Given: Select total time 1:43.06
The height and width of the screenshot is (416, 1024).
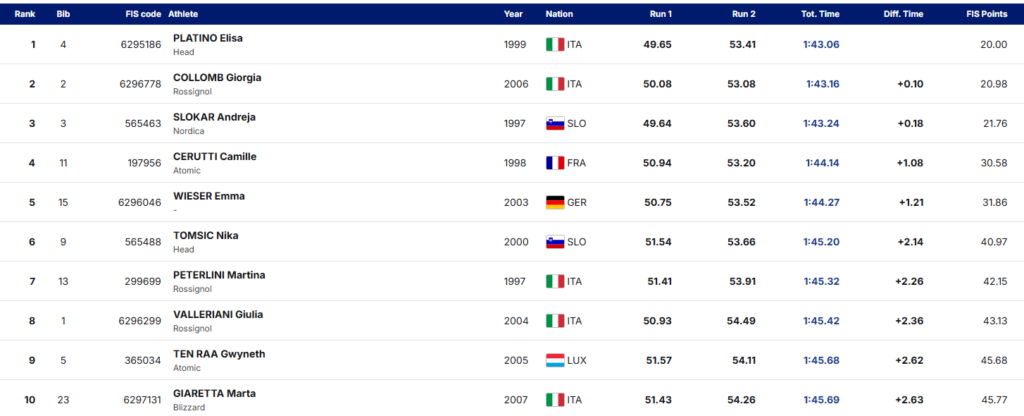Looking at the screenshot, I should click(x=822, y=44).
